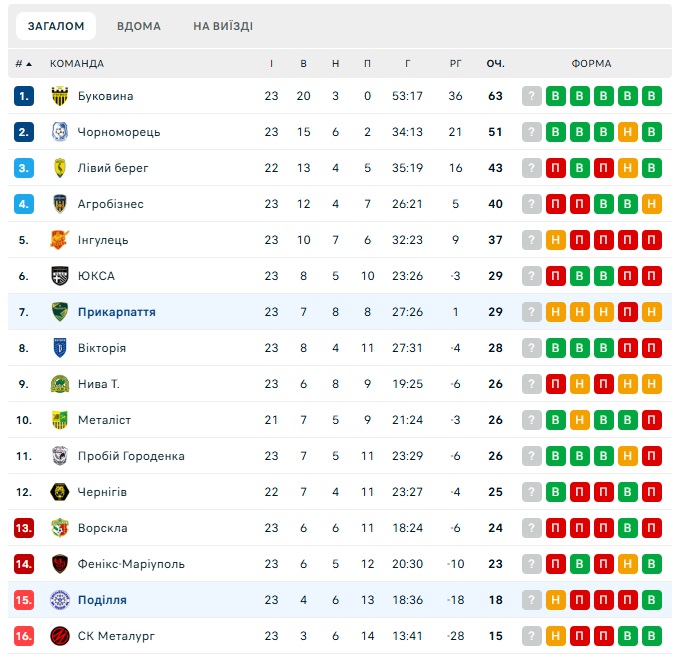Open the ЗАГАЛОМ overall standings tab
680x656 pixels.
click(56, 26)
